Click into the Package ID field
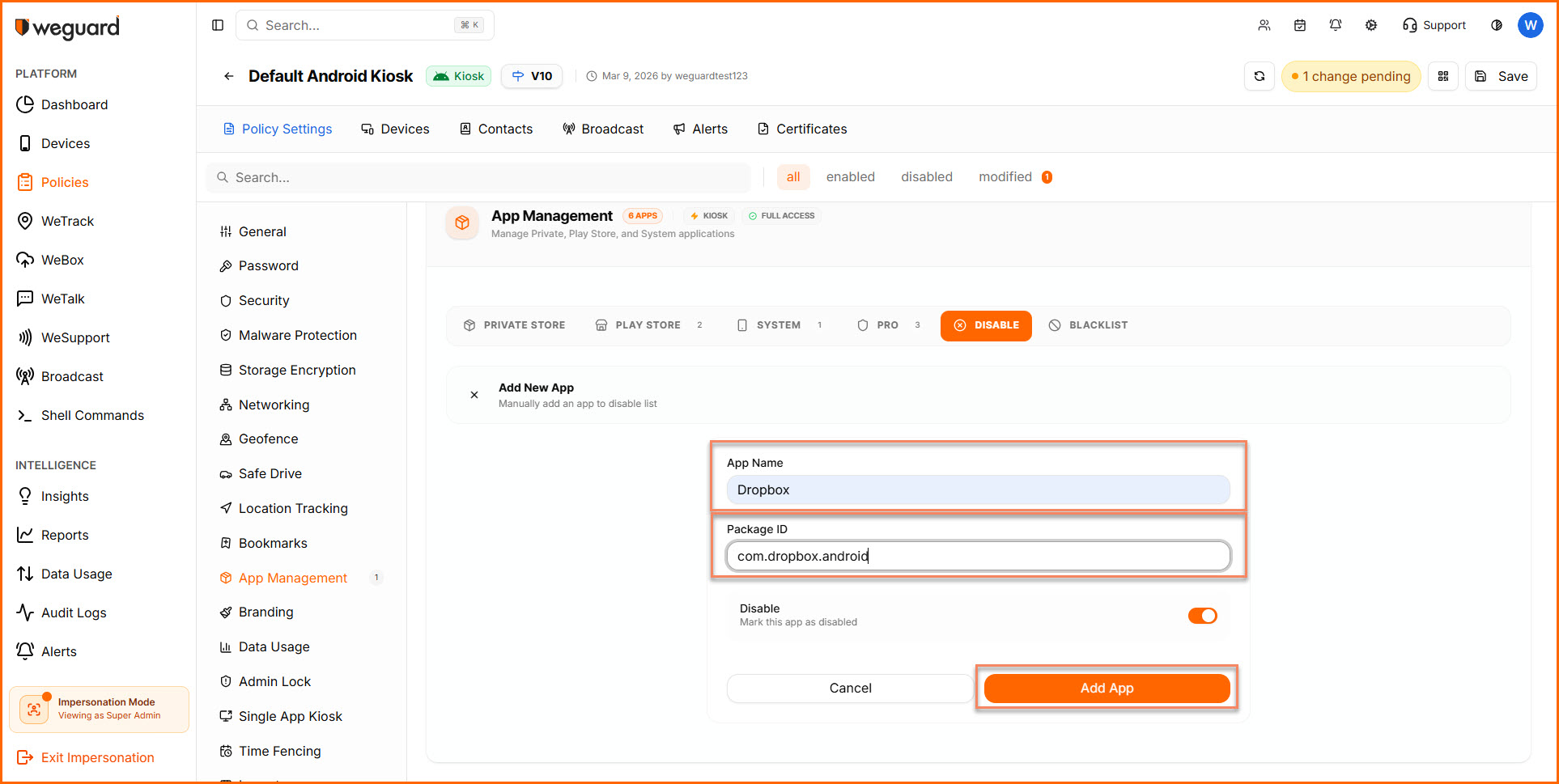1559x784 pixels. click(978, 556)
